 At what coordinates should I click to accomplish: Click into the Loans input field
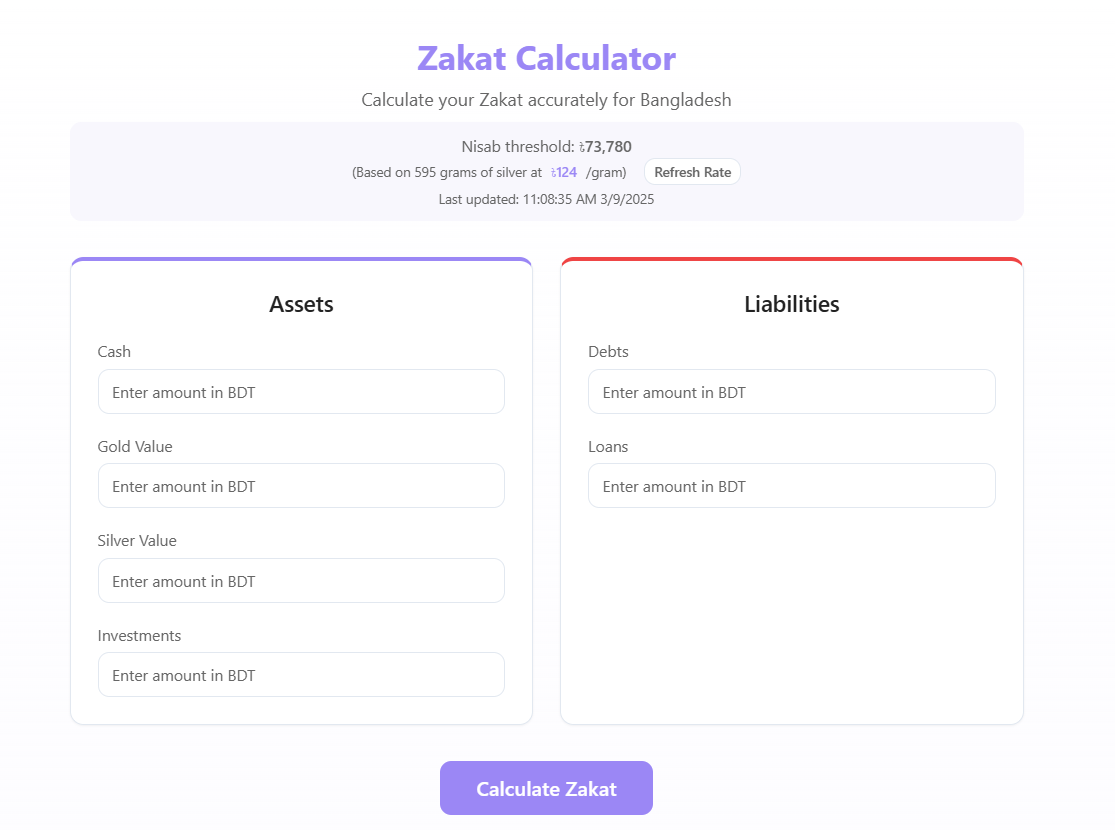791,486
